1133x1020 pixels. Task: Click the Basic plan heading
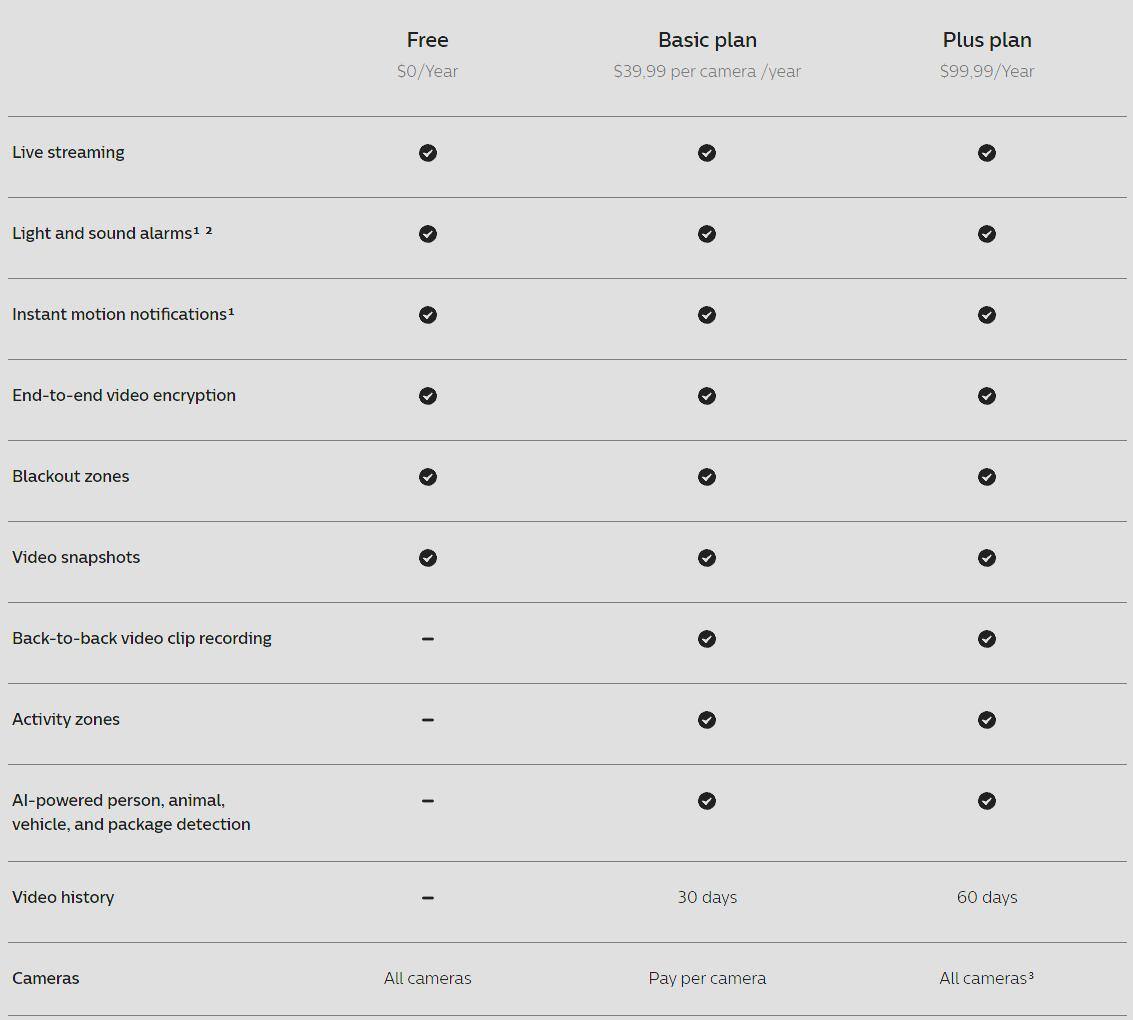coord(707,40)
